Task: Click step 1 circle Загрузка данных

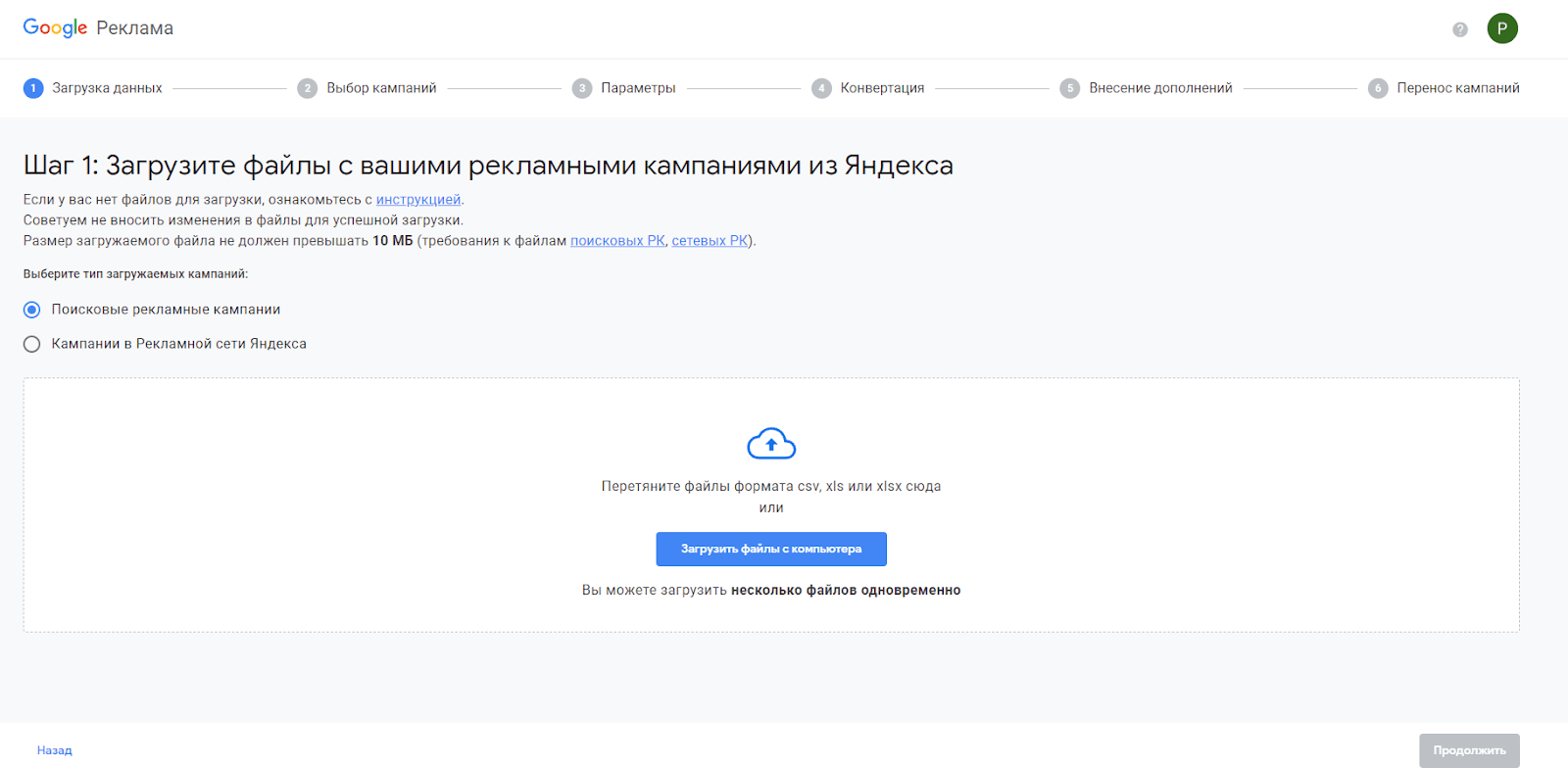Action: [x=33, y=88]
